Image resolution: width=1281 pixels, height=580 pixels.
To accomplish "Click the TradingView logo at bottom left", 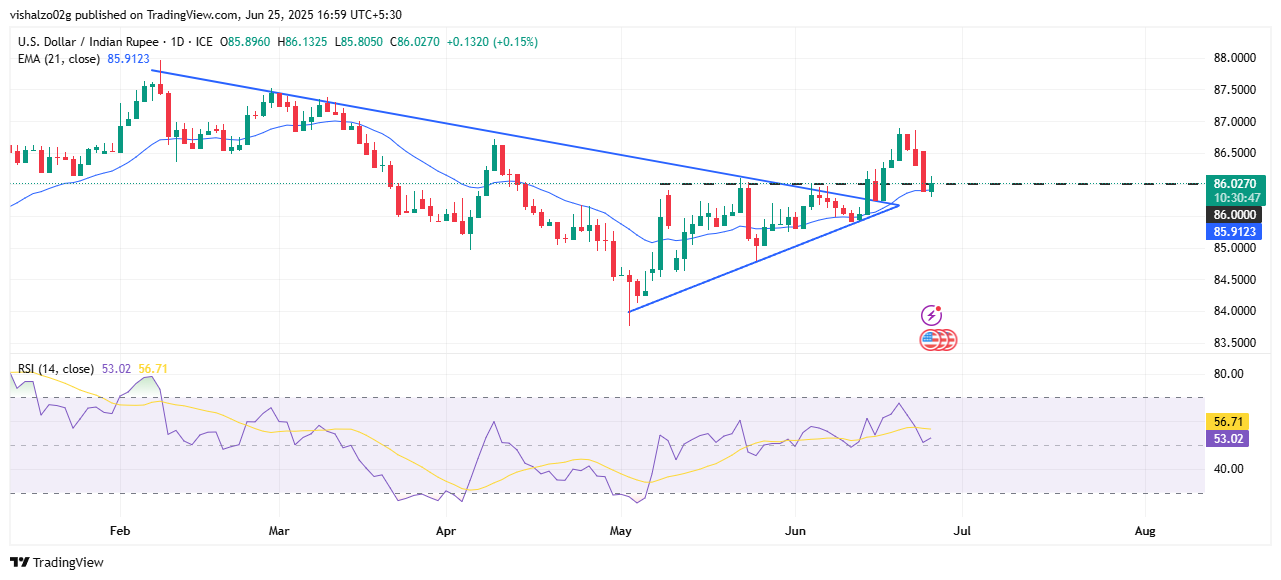I will [57, 562].
